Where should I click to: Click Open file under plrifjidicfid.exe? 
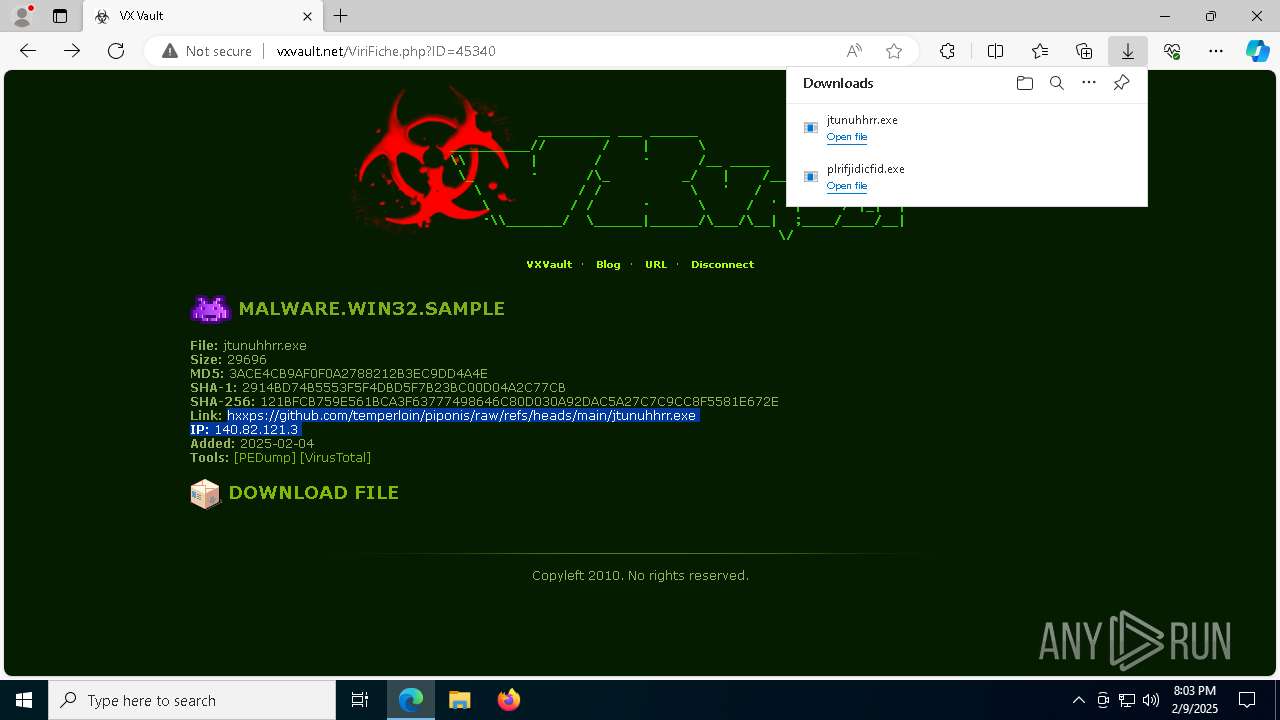(847, 186)
